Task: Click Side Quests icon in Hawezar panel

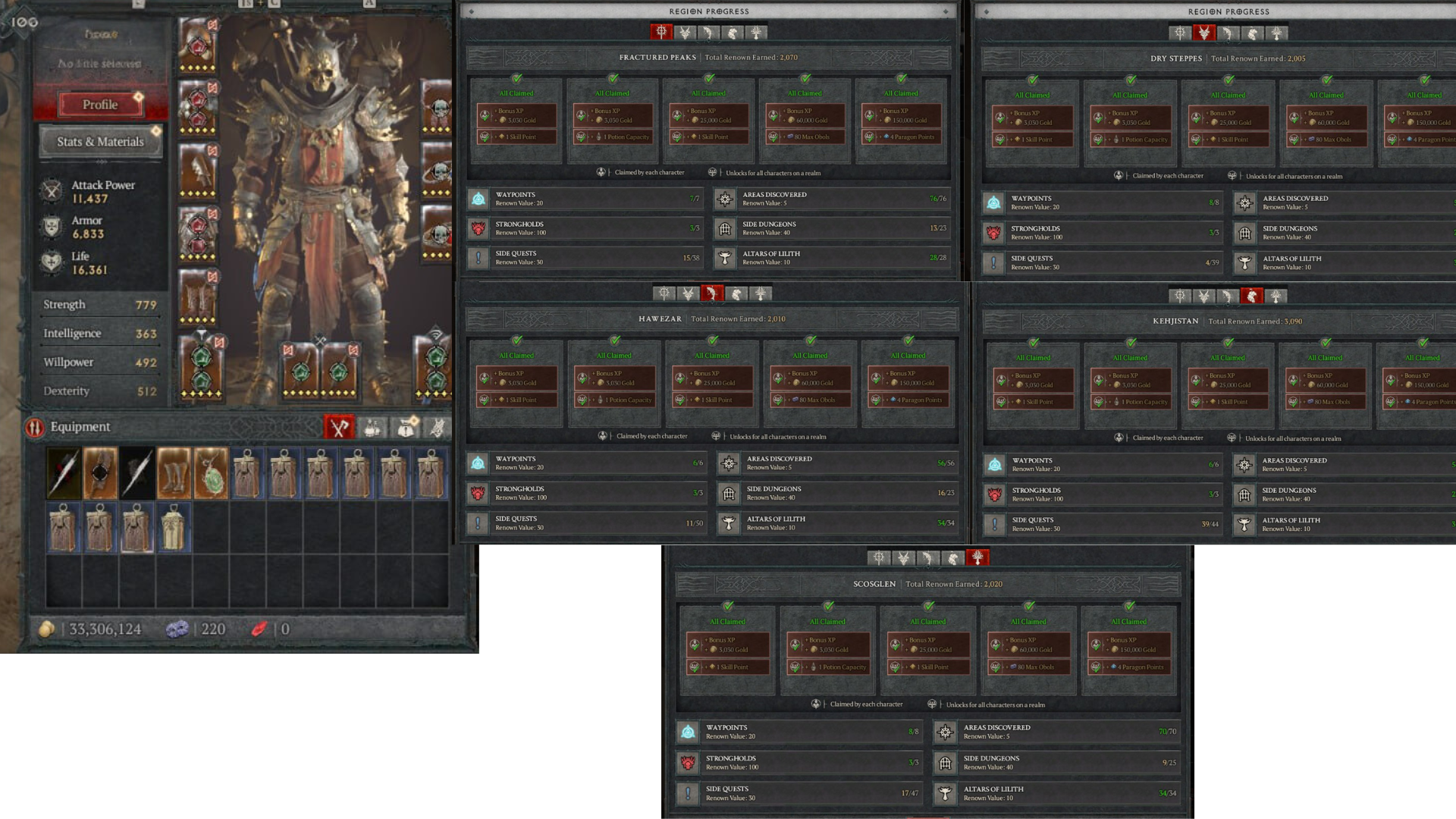Action: pyautogui.click(x=478, y=523)
